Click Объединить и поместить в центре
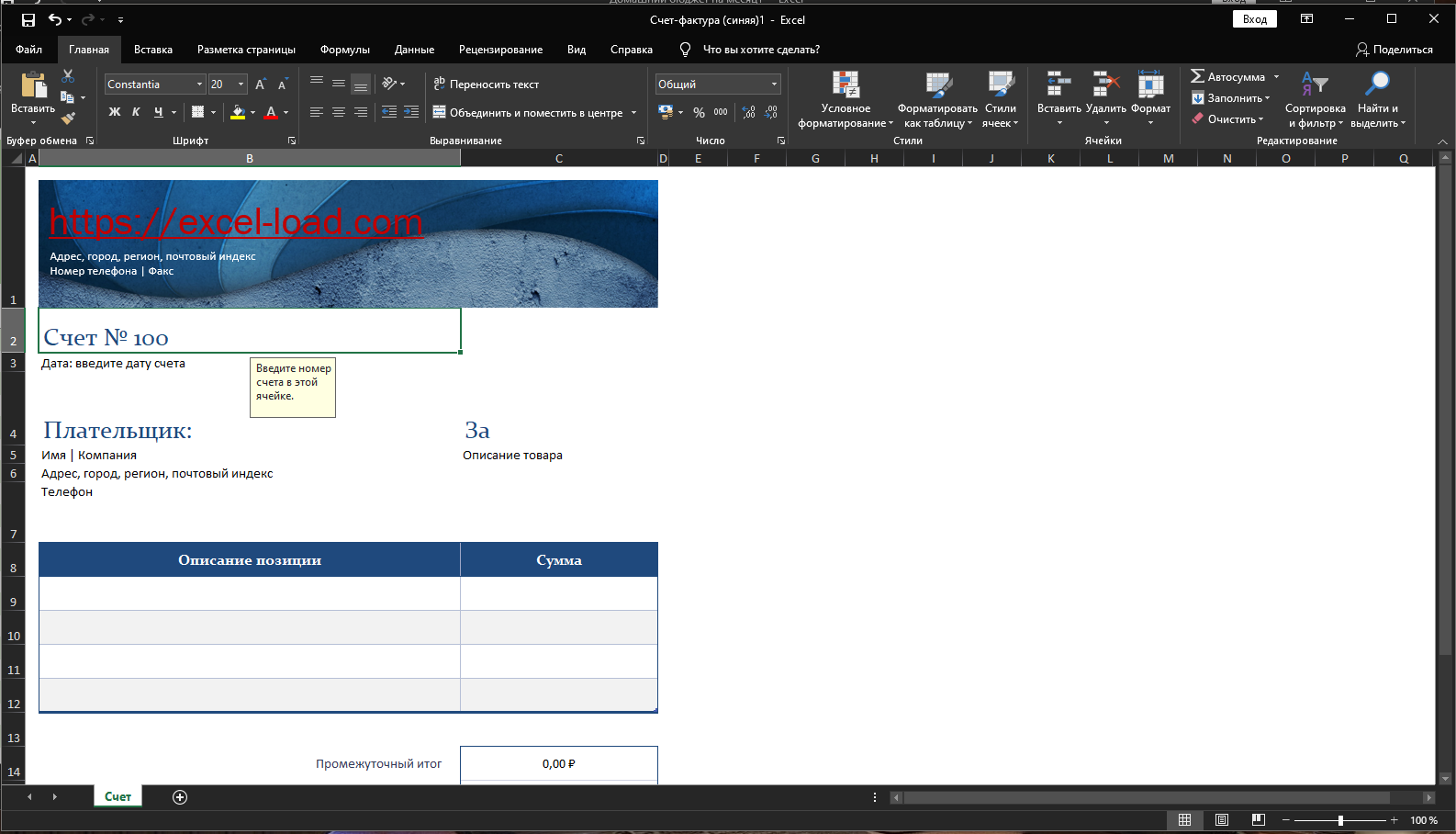Viewport: 1456px width, 834px height. click(x=528, y=113)
